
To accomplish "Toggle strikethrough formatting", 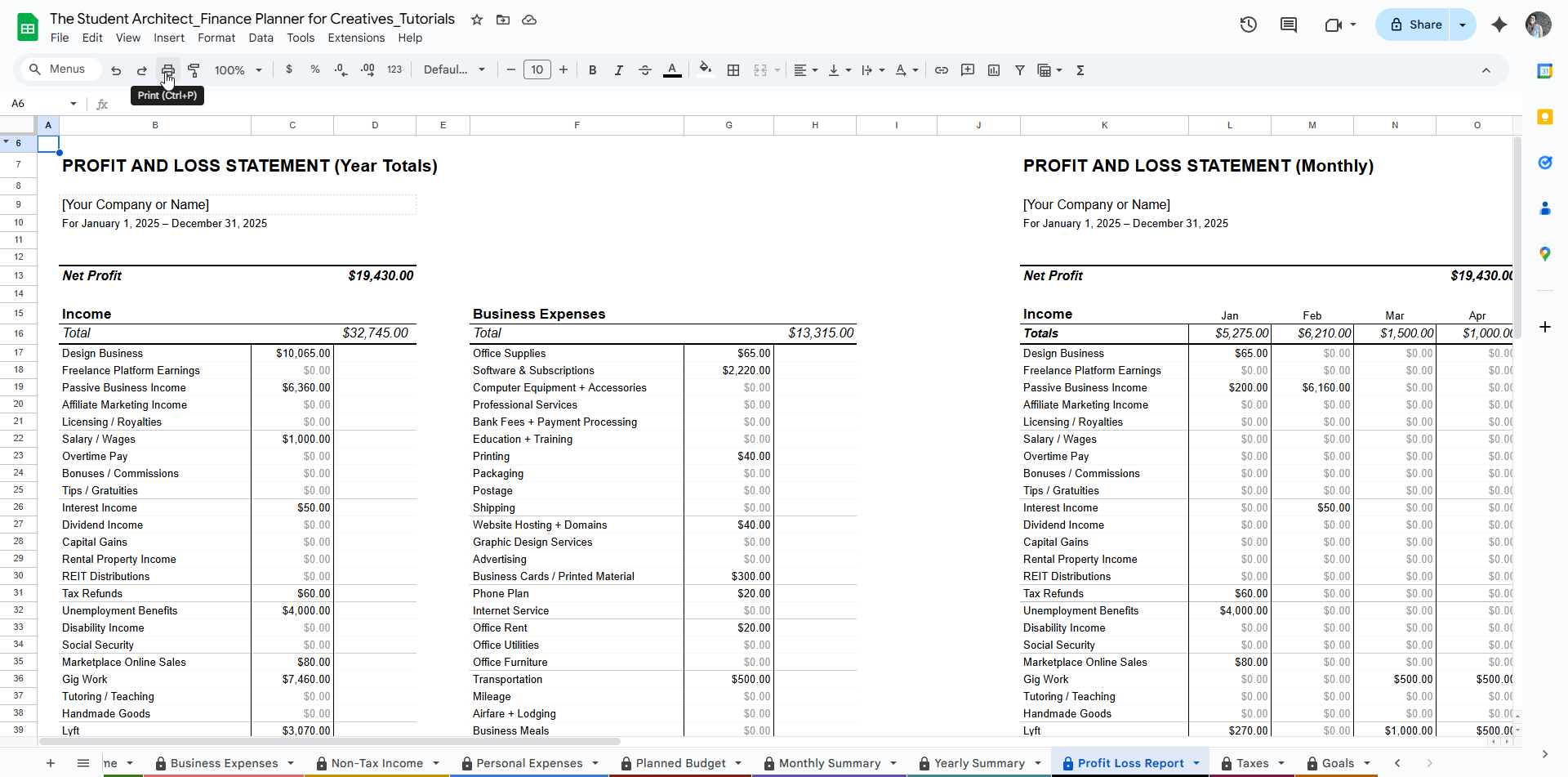I will coord(645,70).
